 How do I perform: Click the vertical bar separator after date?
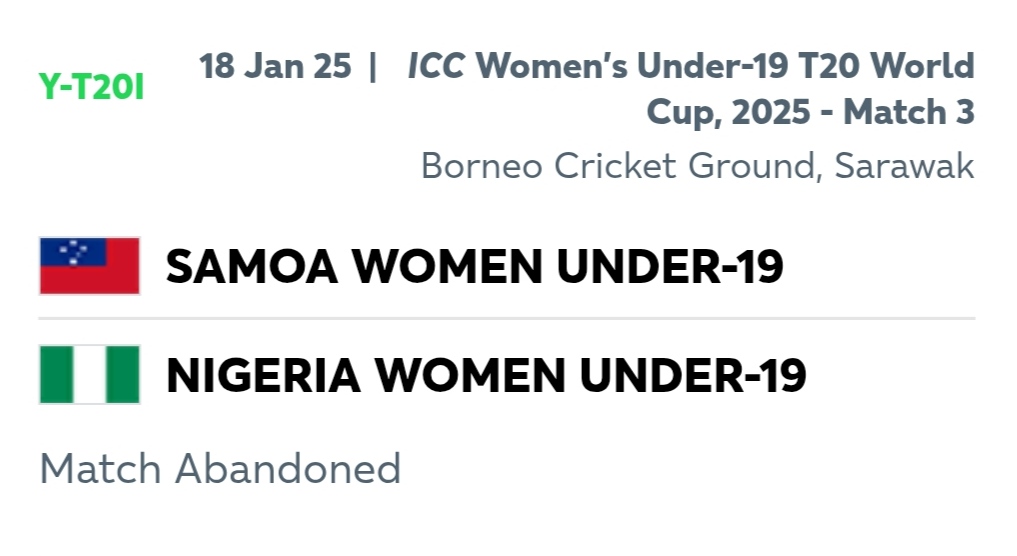pyautogui.click(x=372, y=66)
